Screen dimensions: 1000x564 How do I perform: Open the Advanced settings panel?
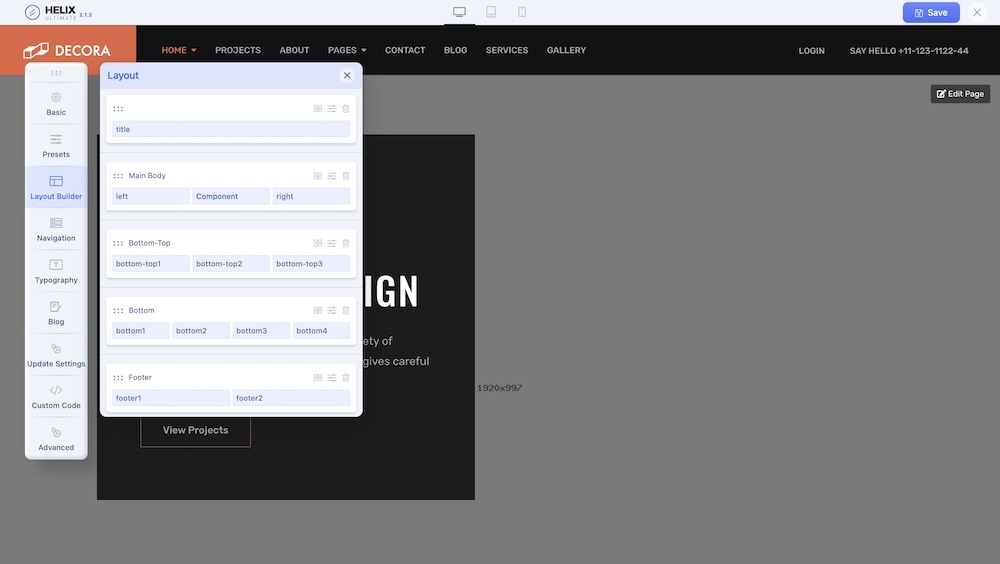tap(56, 439)
